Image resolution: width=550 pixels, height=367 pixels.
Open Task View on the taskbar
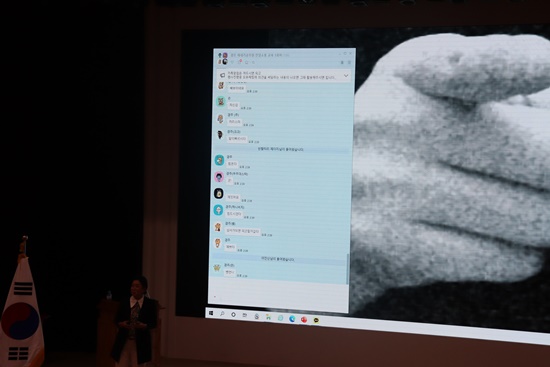pos(233,314)
